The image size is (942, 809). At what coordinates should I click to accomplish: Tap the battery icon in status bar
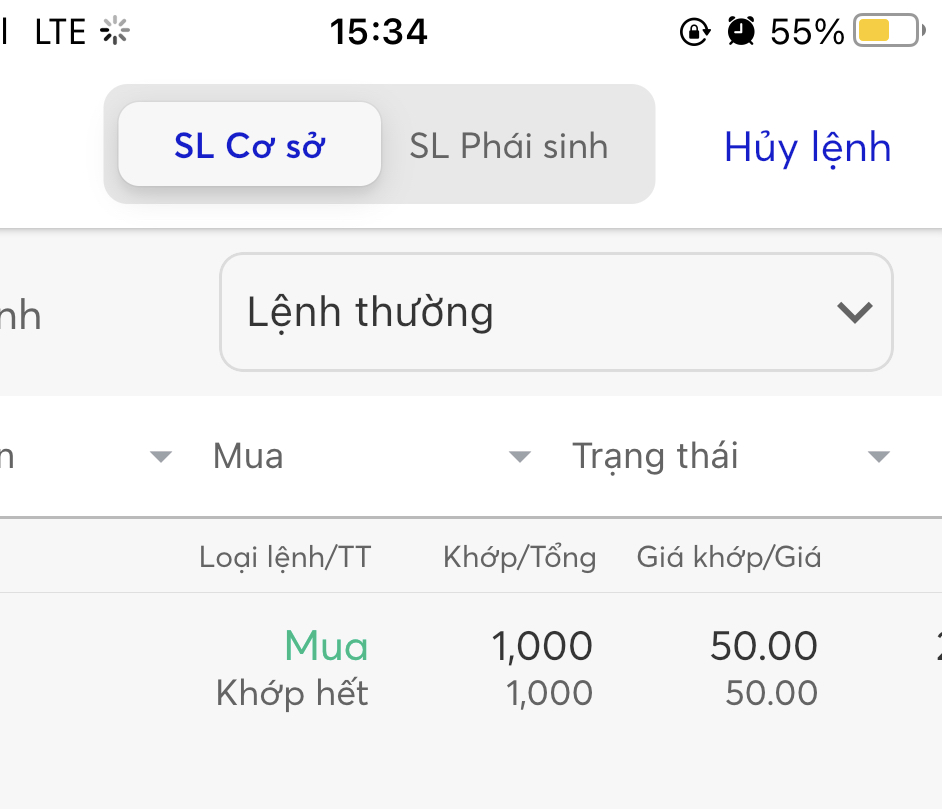pos(886,32)
